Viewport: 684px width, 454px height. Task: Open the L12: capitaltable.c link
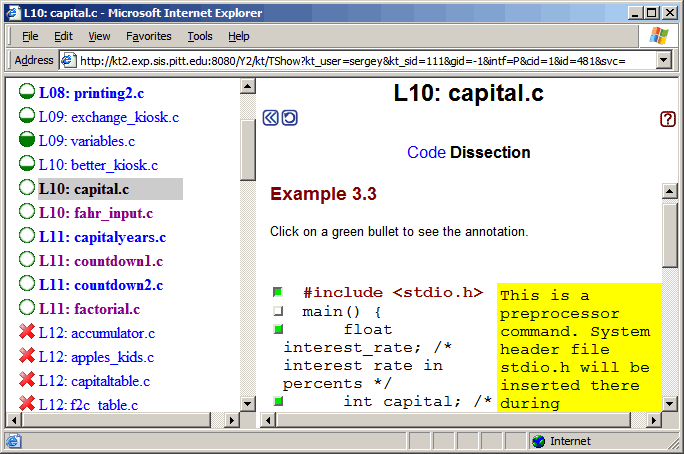point(94,381)
